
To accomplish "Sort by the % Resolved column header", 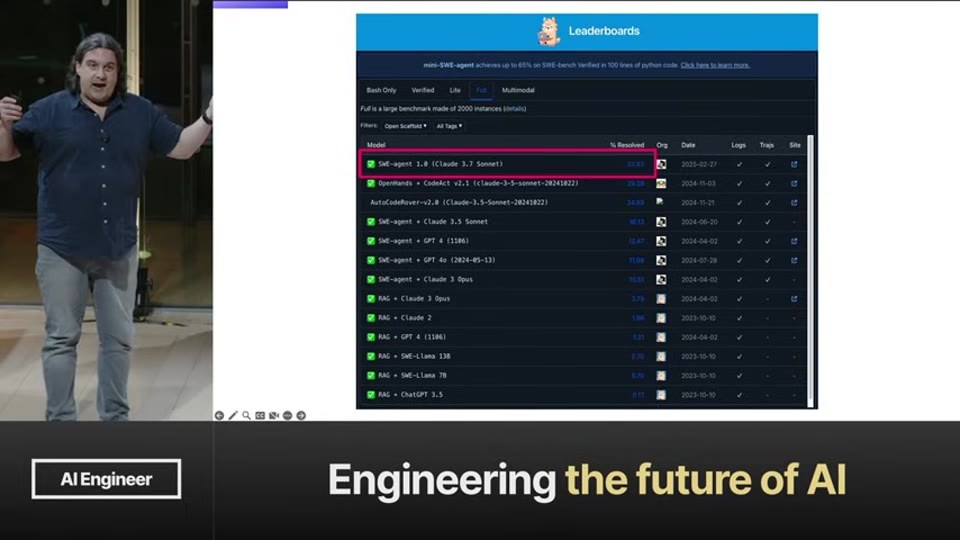I will (627, 145).
